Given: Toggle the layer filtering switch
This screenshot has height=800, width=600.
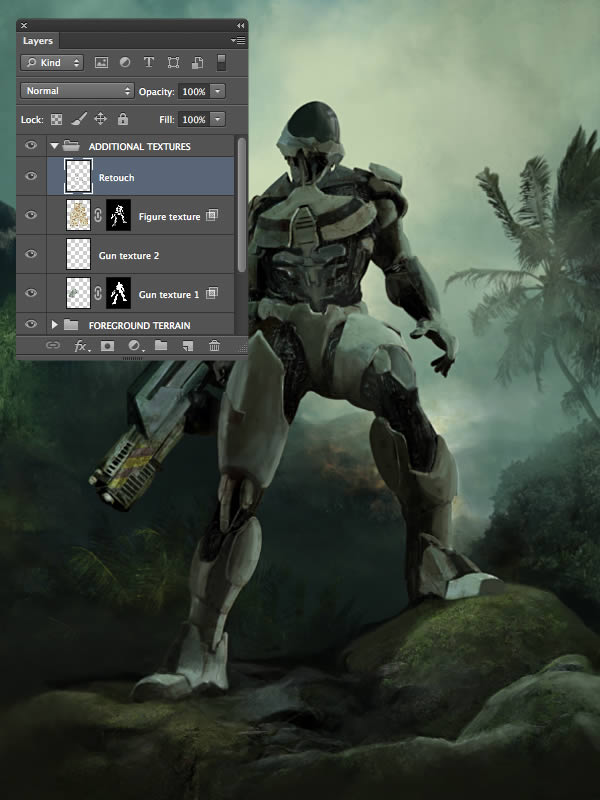Looking at the screenshot, I should click(221, 62).
